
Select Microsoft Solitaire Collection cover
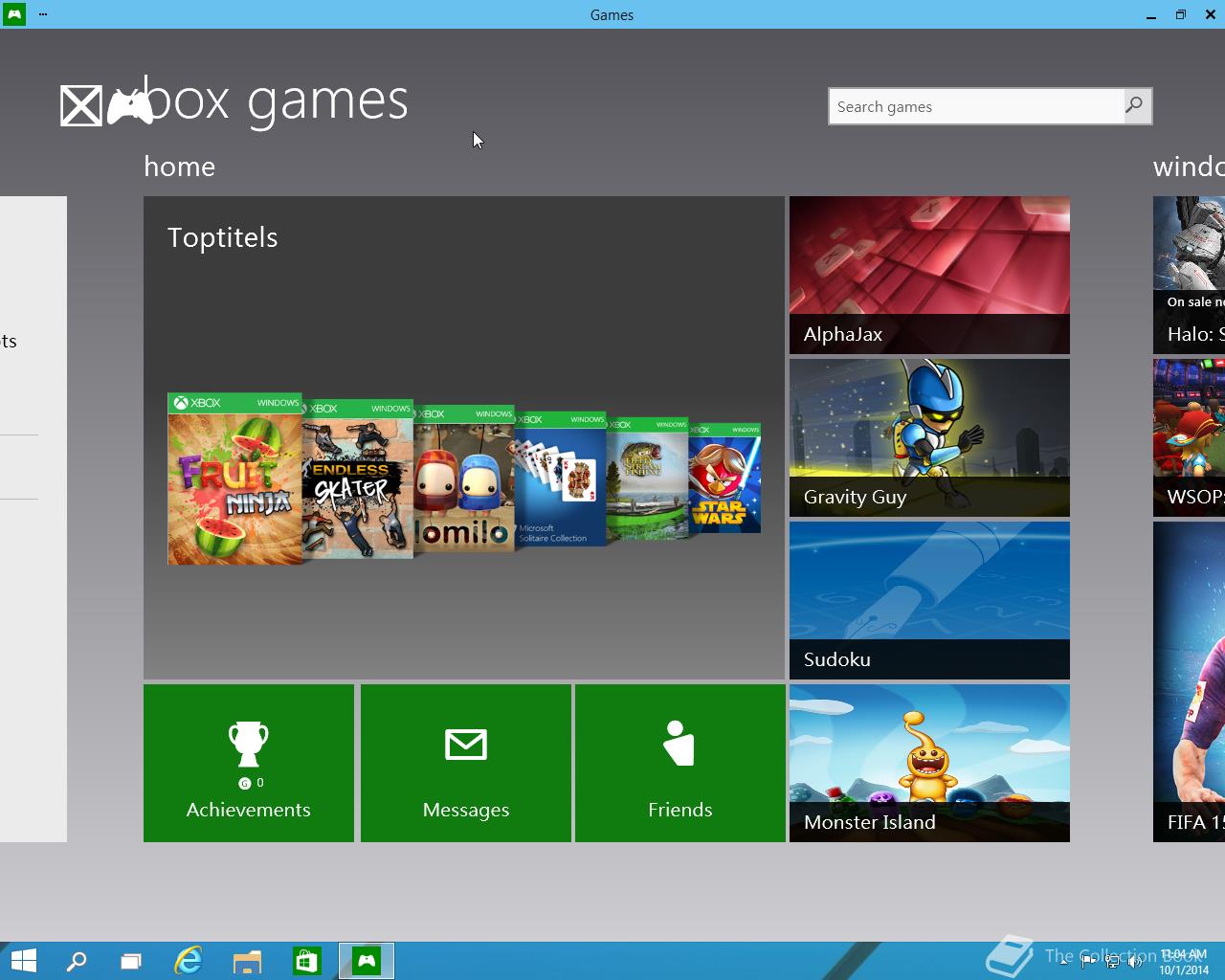pyautogui.click(x=560, y=479)
